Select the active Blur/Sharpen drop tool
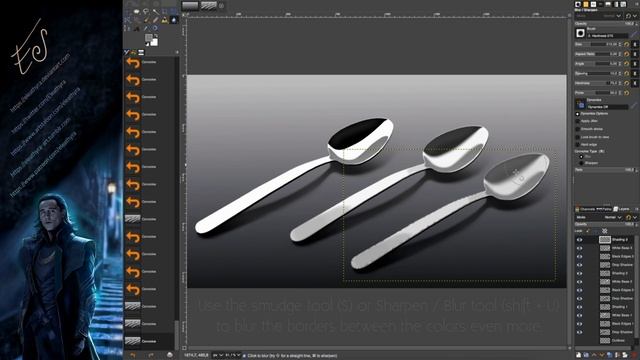The image size is (640, 360). [x=174, y=20]
